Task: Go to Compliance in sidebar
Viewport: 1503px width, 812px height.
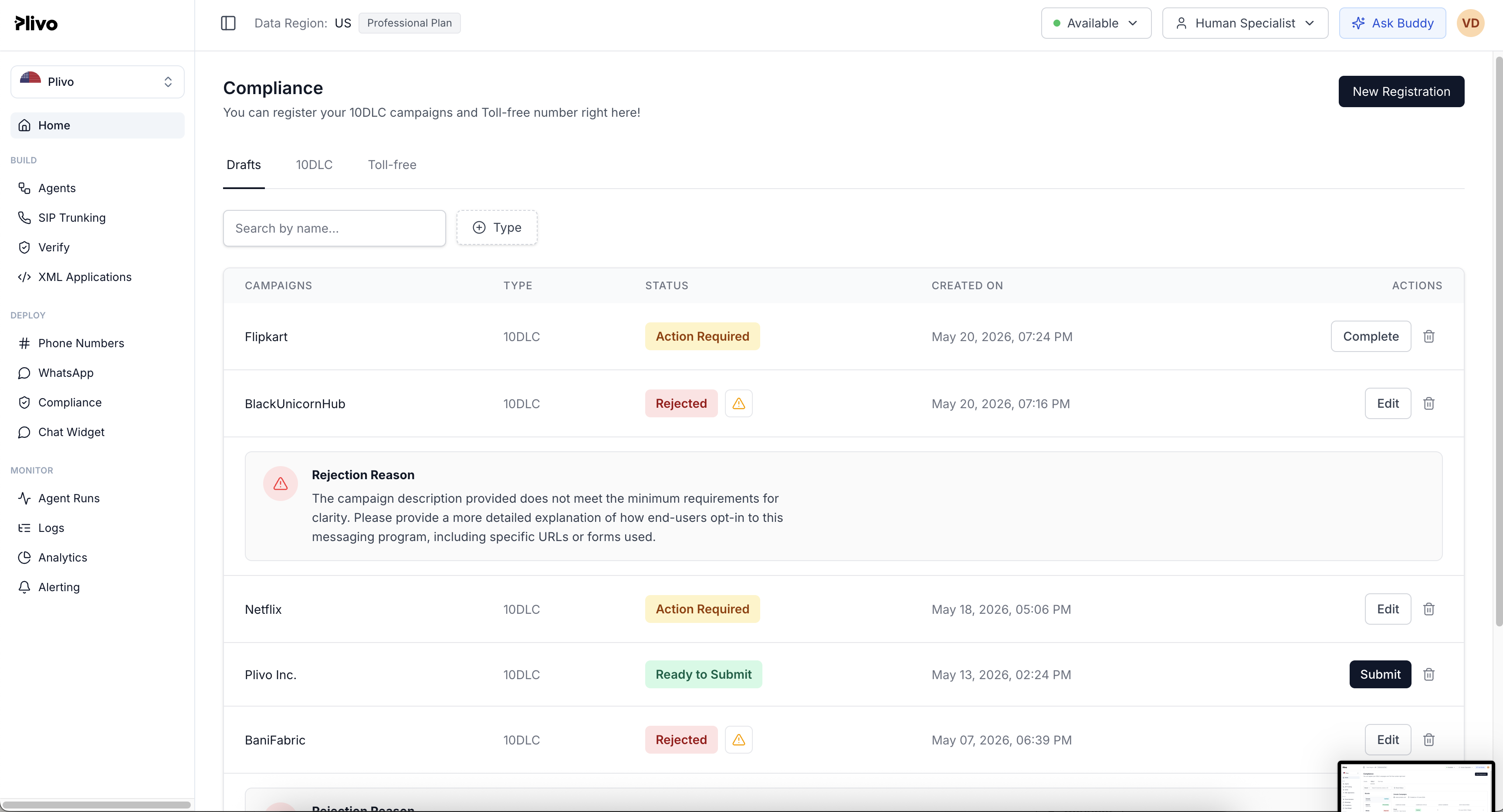Action: [98, 403]
